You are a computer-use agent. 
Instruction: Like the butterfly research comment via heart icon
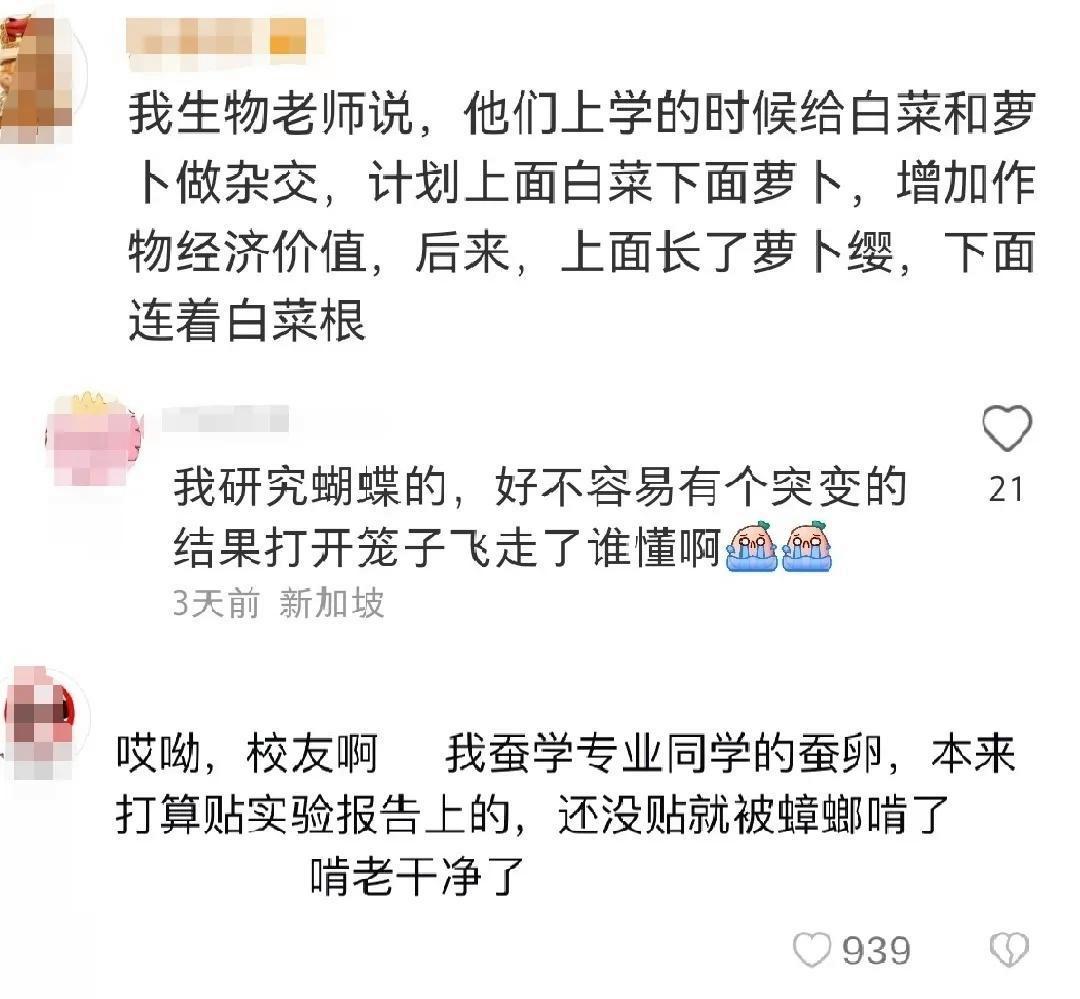tap(1006, 428)
